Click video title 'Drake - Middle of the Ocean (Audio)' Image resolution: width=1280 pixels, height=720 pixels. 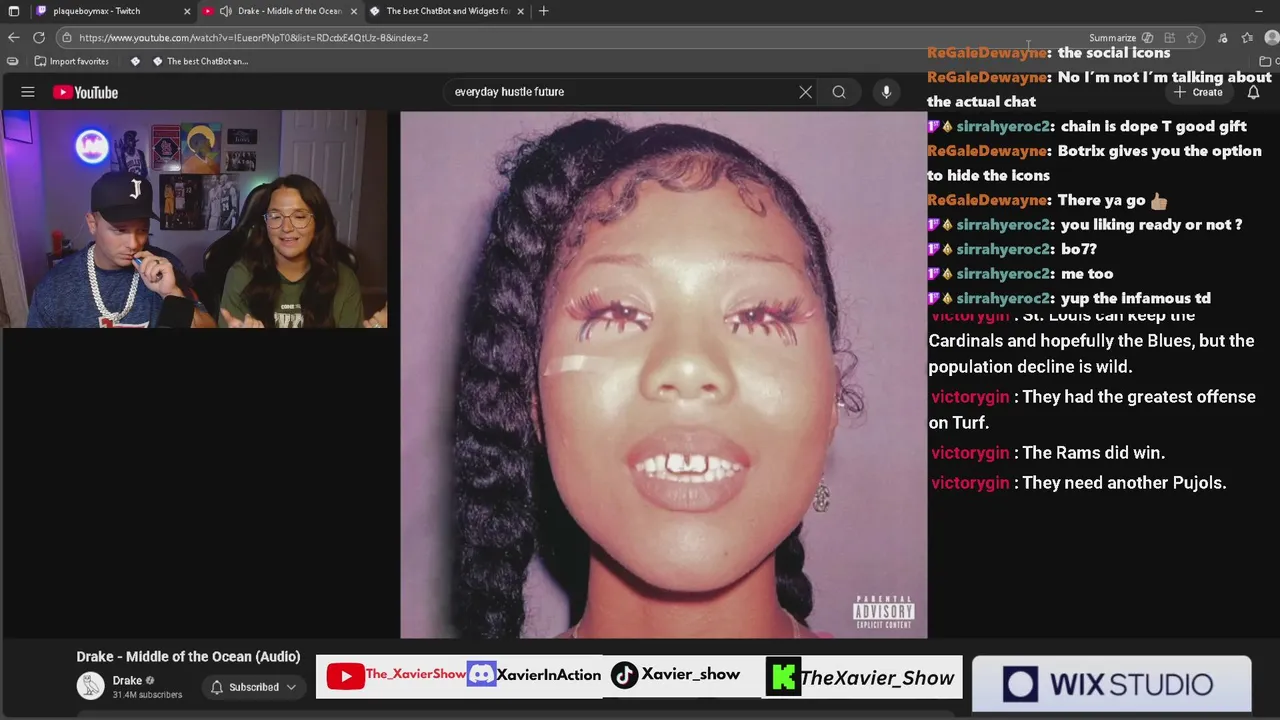(x=188, y=657)
